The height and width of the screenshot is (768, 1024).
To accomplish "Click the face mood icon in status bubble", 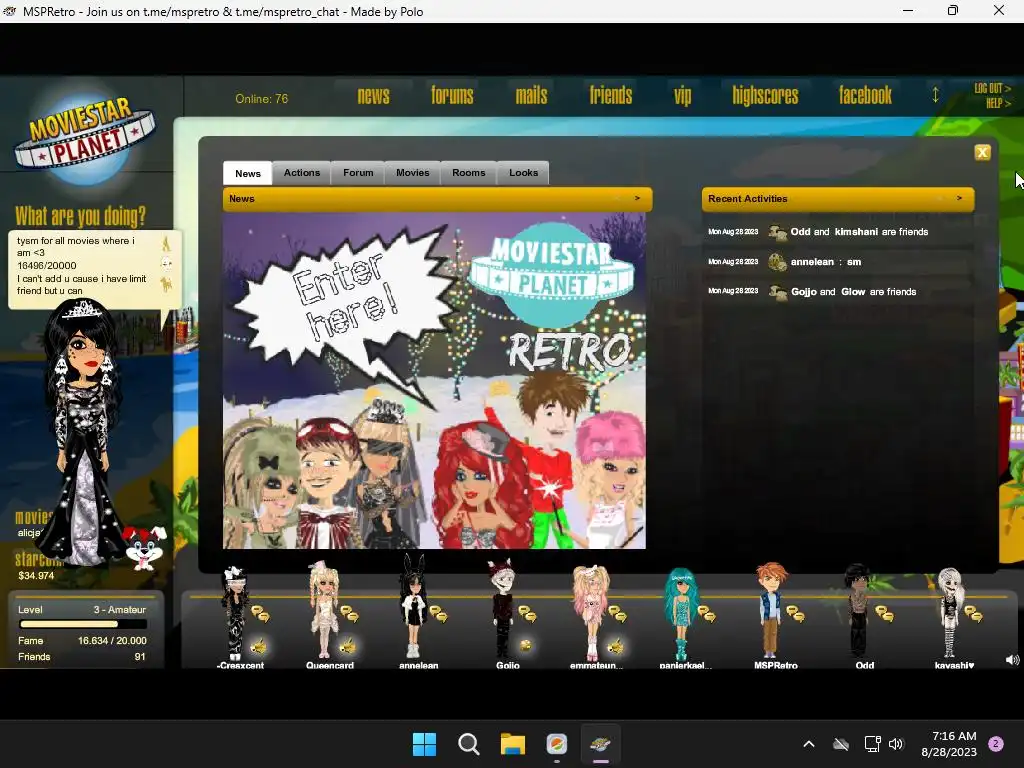I will [167, 264].
